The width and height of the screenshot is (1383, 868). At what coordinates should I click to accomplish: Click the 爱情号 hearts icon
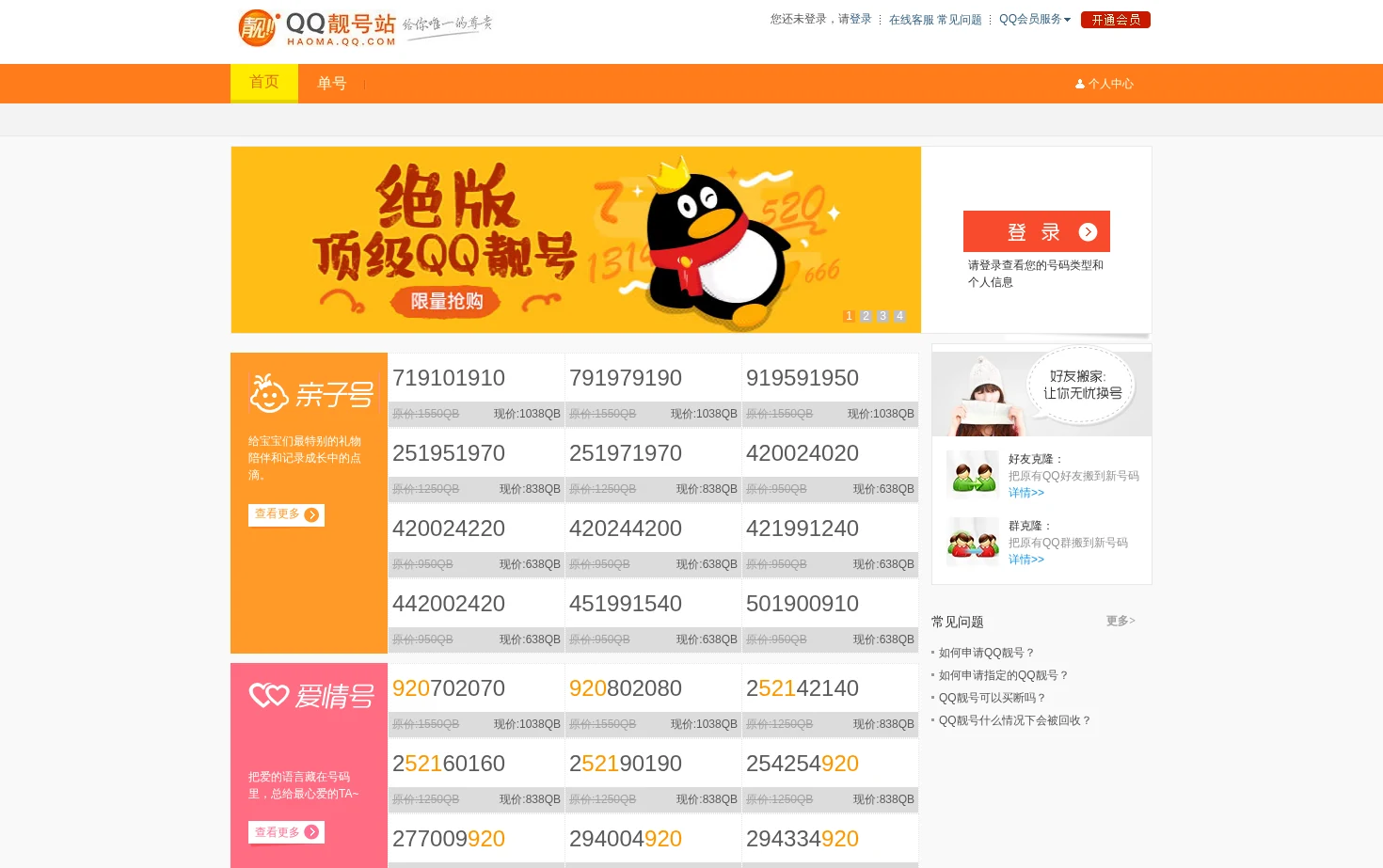pos(269,695)
